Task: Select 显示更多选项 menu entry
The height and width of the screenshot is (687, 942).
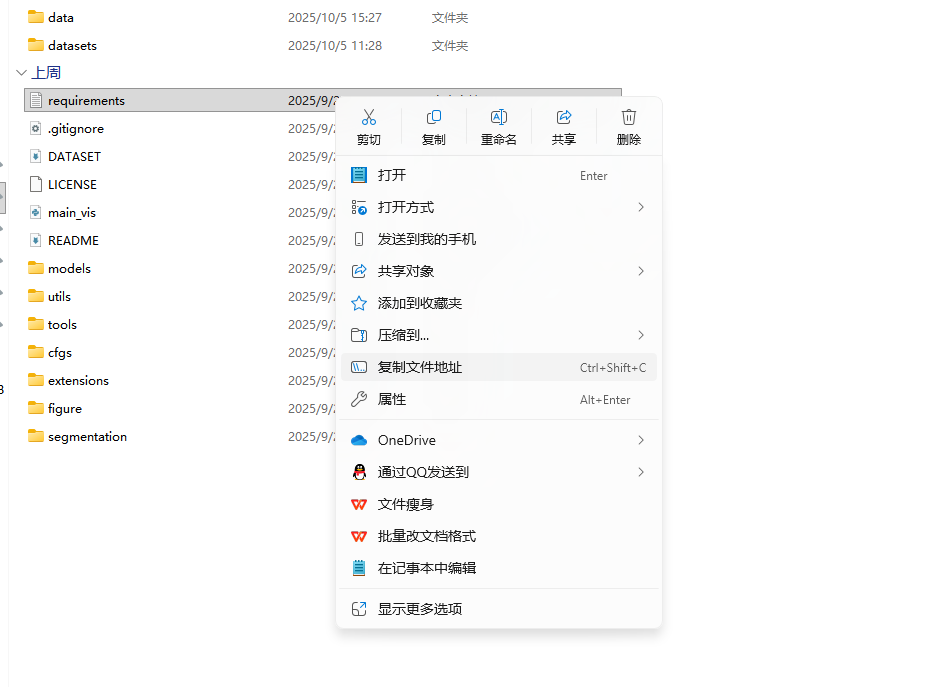Action: (499, 609)
